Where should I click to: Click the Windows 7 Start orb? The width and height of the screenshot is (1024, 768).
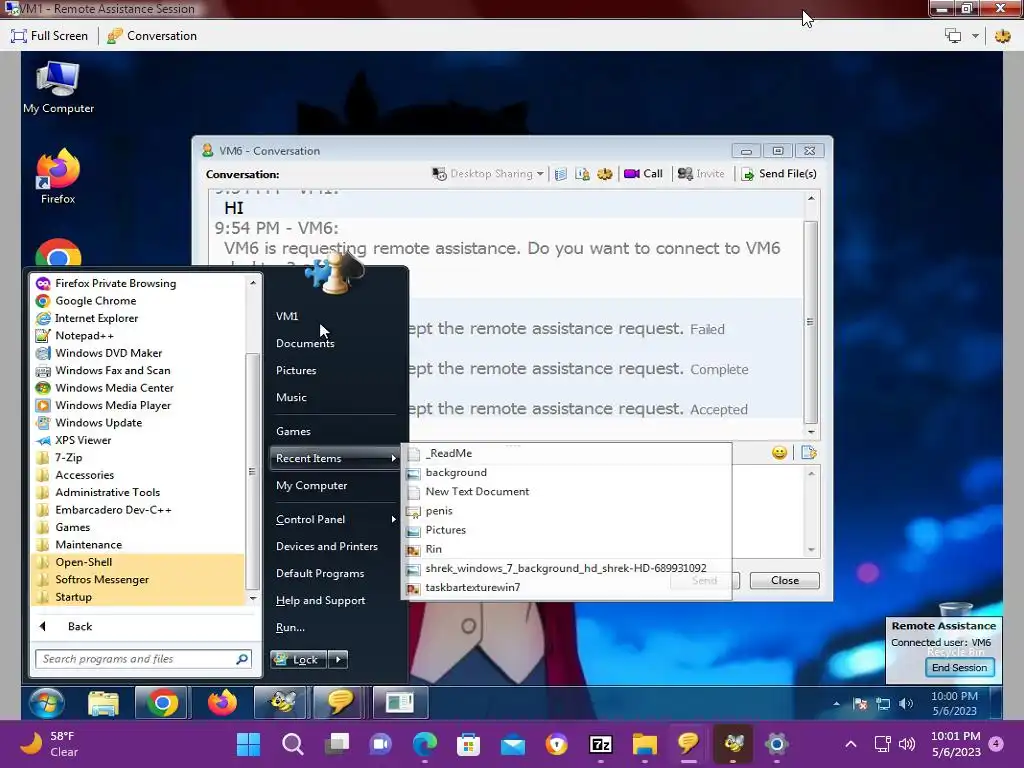47,703
